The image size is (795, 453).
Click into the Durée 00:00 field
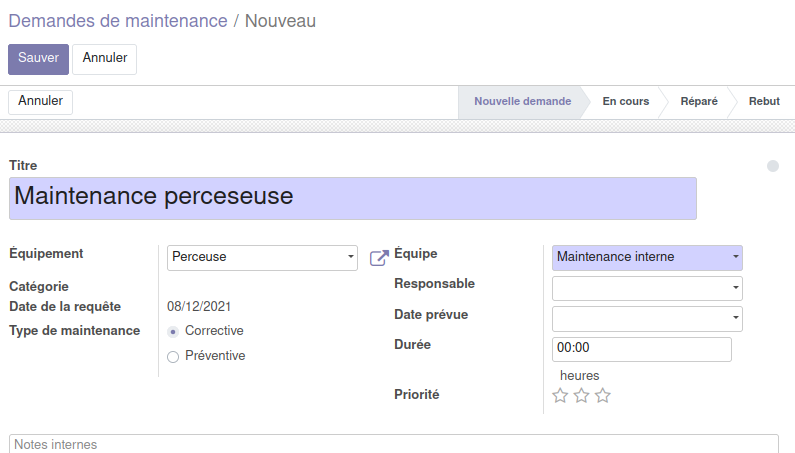tap(641, 349)
